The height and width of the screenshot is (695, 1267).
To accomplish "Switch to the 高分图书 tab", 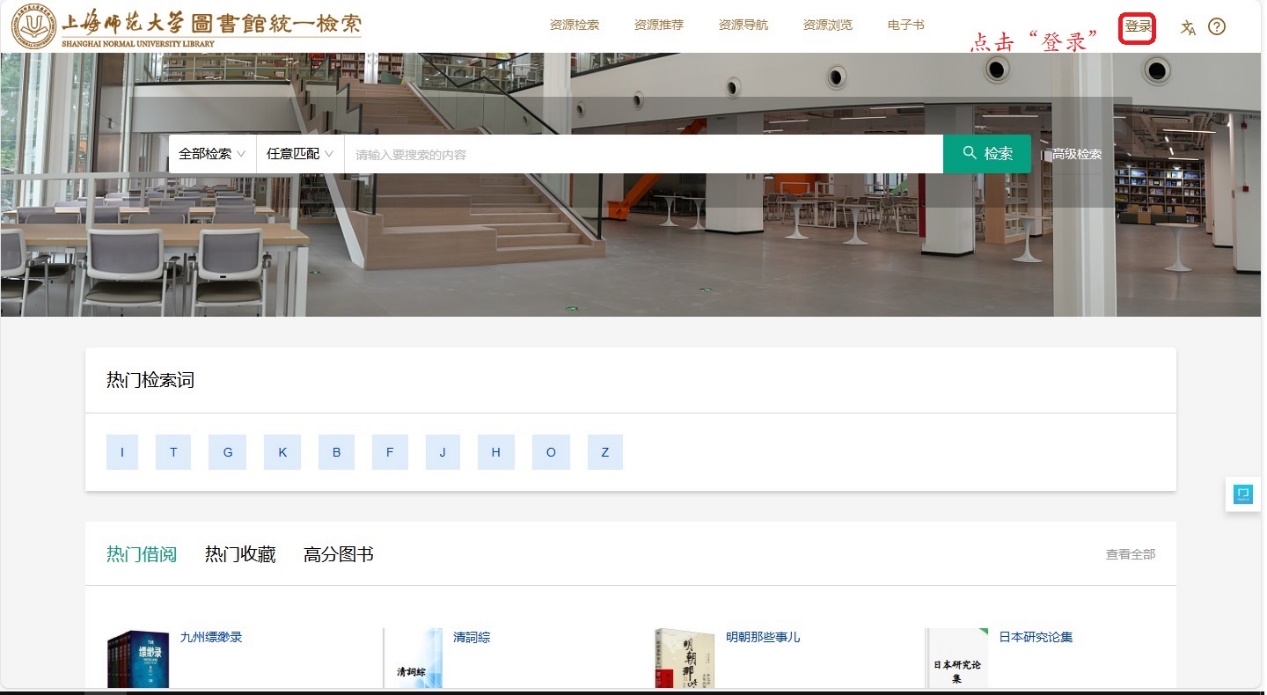I will point(338,554).
